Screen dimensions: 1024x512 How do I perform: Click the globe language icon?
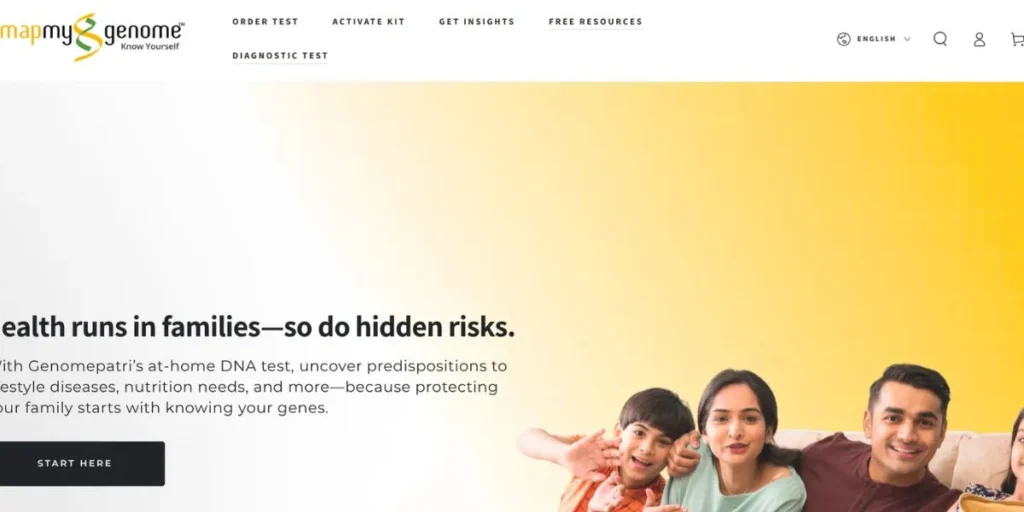(844, 39)
